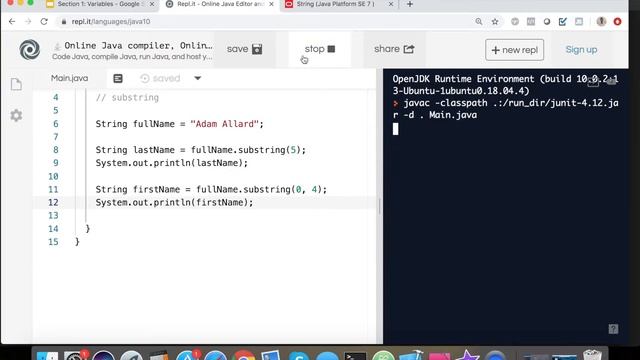This screenshot has height=360, width=640.
Task: Open Finder from the dock
Action: (47, 355)
